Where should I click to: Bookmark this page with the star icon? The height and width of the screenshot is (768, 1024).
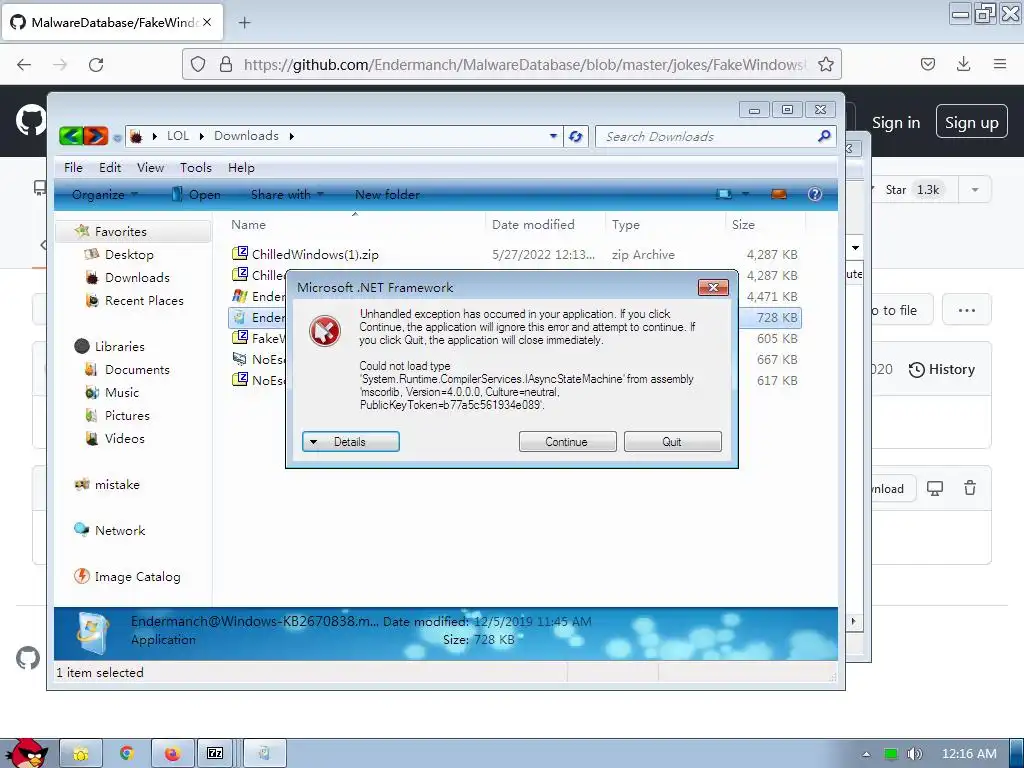(825, 64)
